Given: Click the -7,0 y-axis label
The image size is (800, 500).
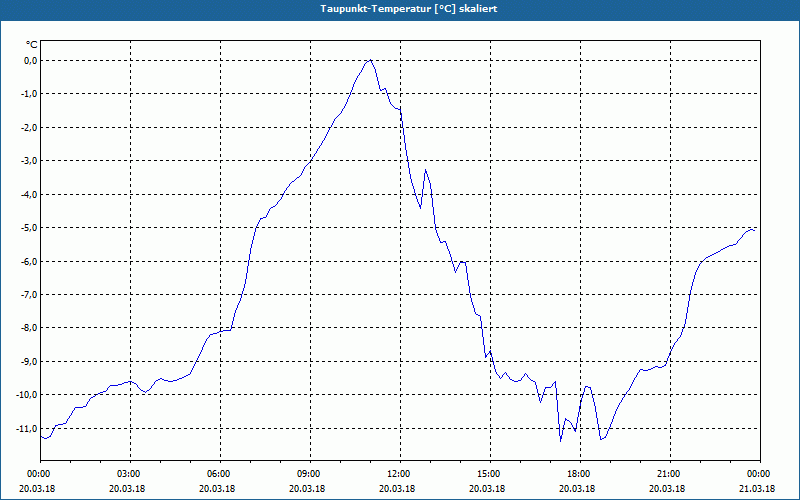Looking at the screenshot, I should 29,294.
